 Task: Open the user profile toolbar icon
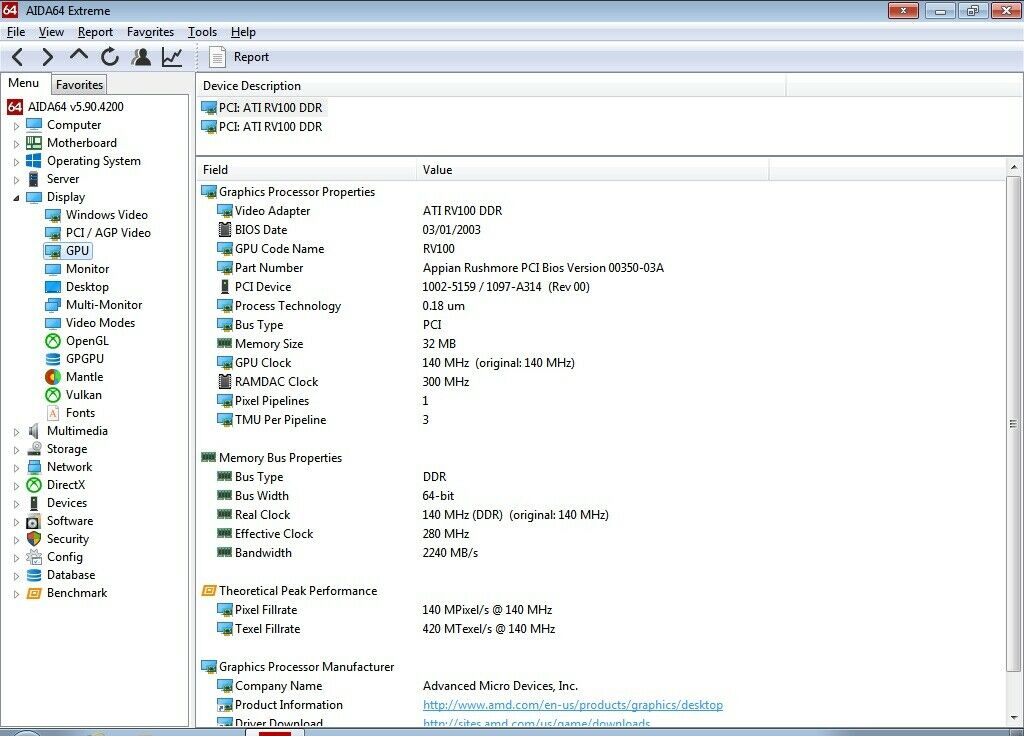140,57
